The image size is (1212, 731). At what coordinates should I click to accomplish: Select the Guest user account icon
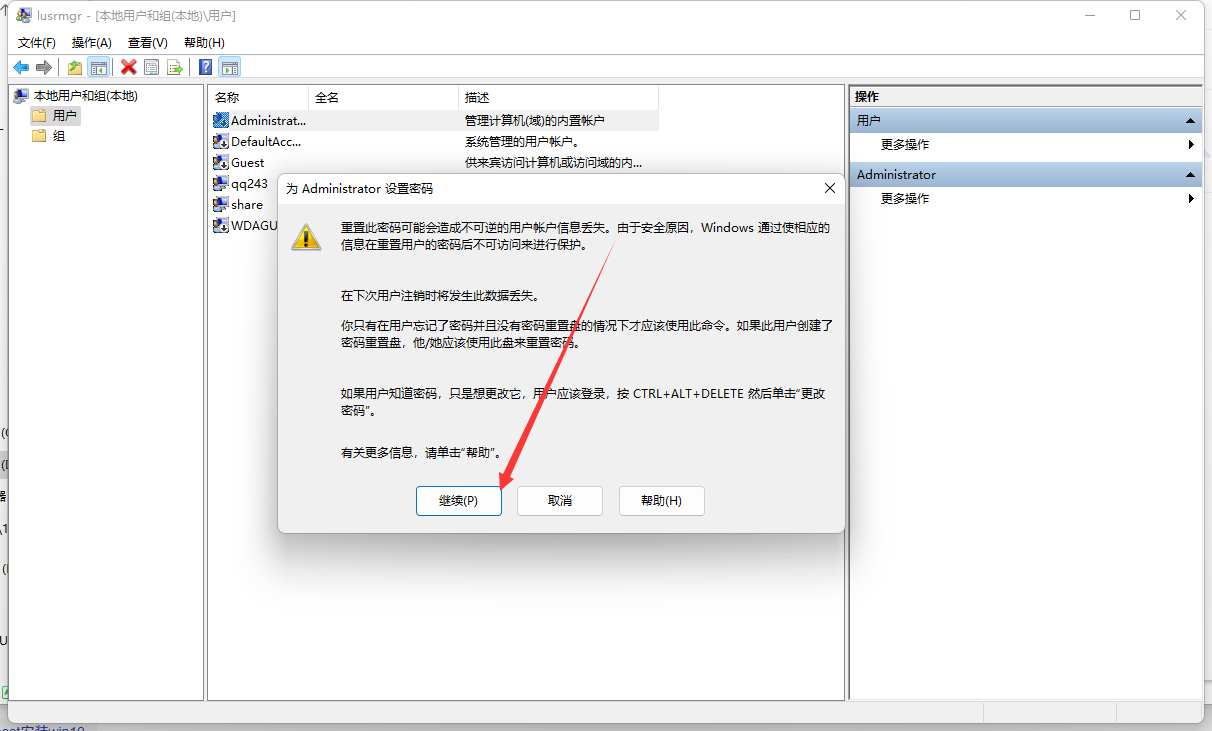pyautogui.click(x=221, y=162)
